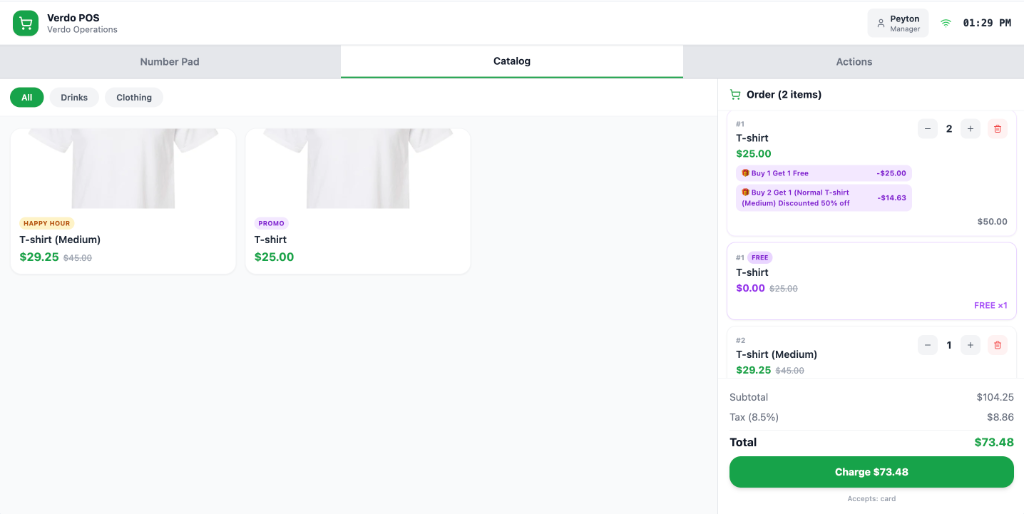Click the HAPPY HOUR badge
This screenshot has width=1024, height=514.
(x=47, y=223)
